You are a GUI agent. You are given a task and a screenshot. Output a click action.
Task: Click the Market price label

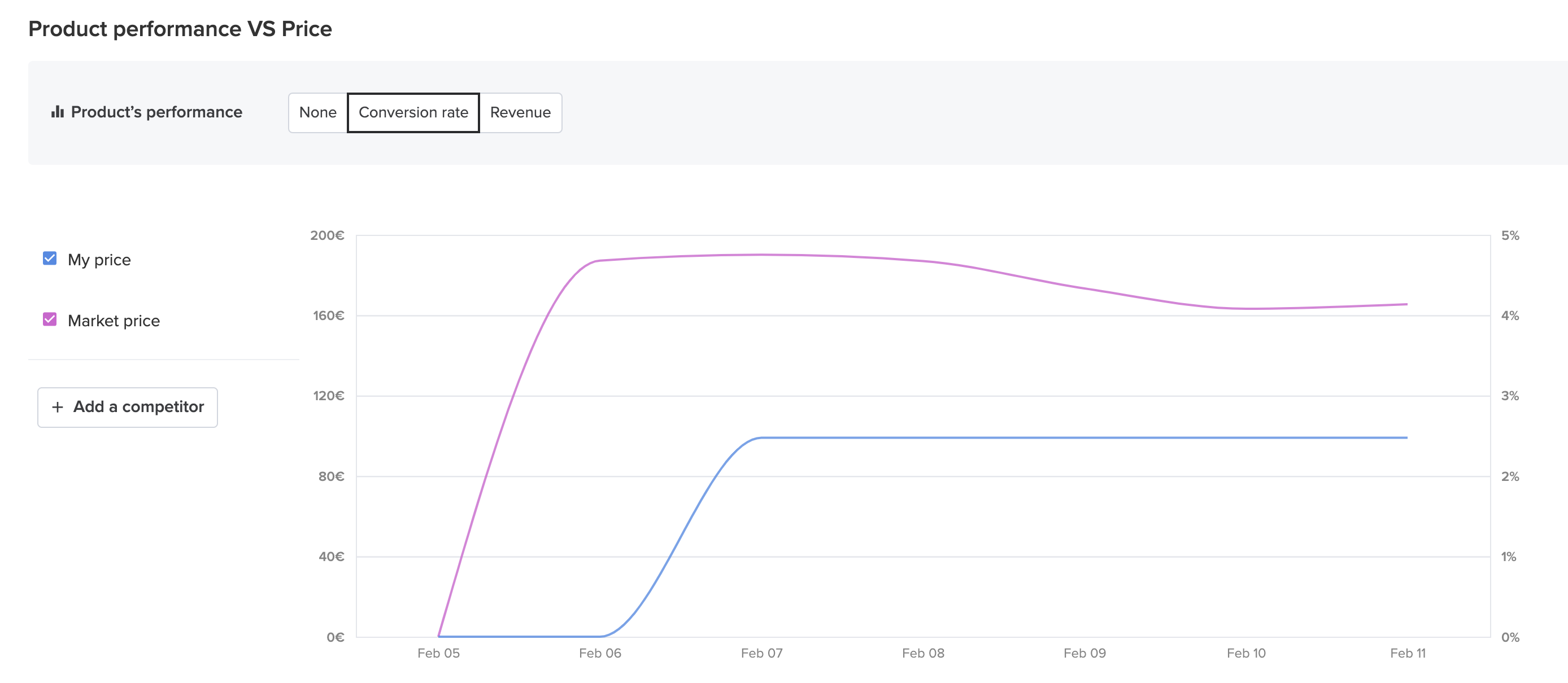point(114,321)
